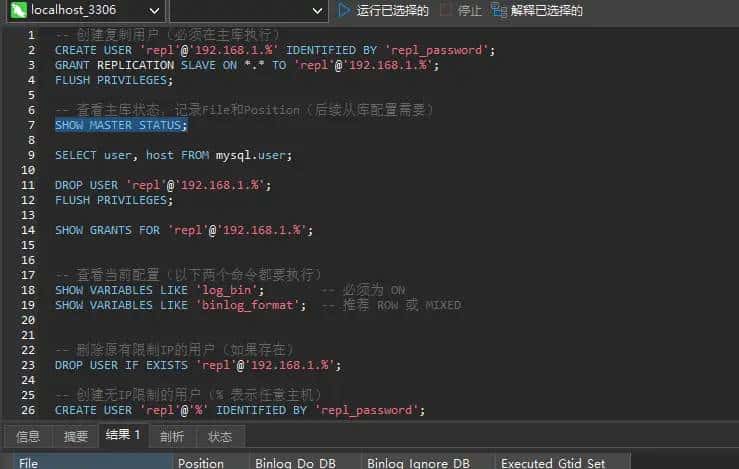Click SHOW VARIABLES LIKE 'binlog_format' line
Screen dimensions: 739x469
pos(181,305)
